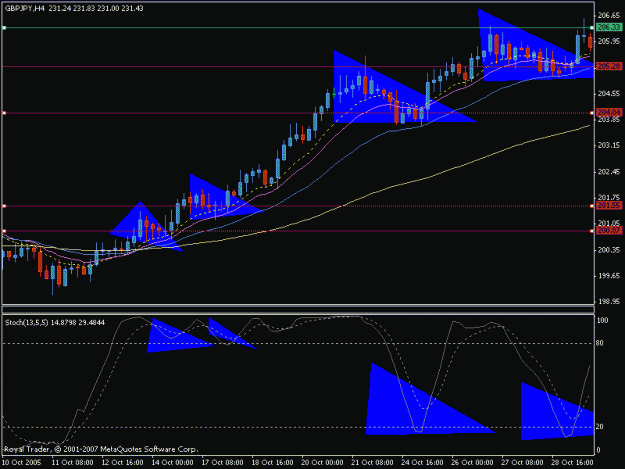Select the red 205.28 price level tag

coord(609,66)
